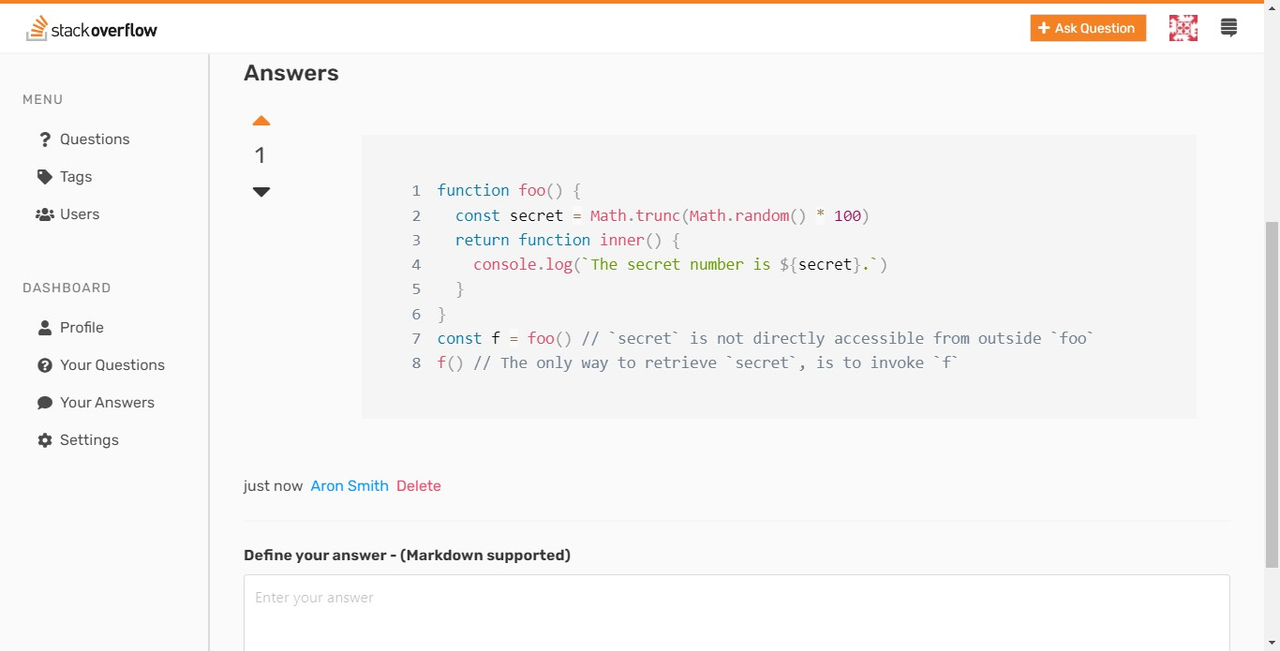Click the Stack Overflow logo
Viewport: 1280px width, 651px height.
(x=91, y=28)
